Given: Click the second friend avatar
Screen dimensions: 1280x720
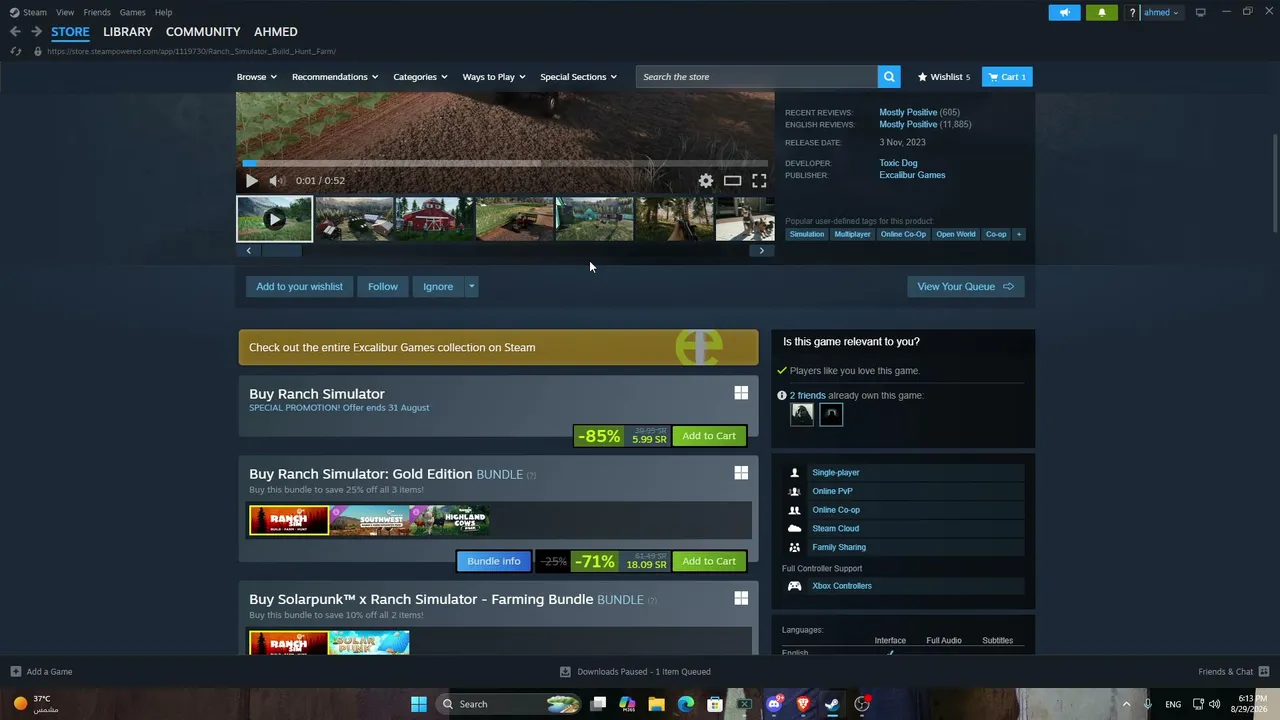Looking at the screenshot, I should click(831, 414).
